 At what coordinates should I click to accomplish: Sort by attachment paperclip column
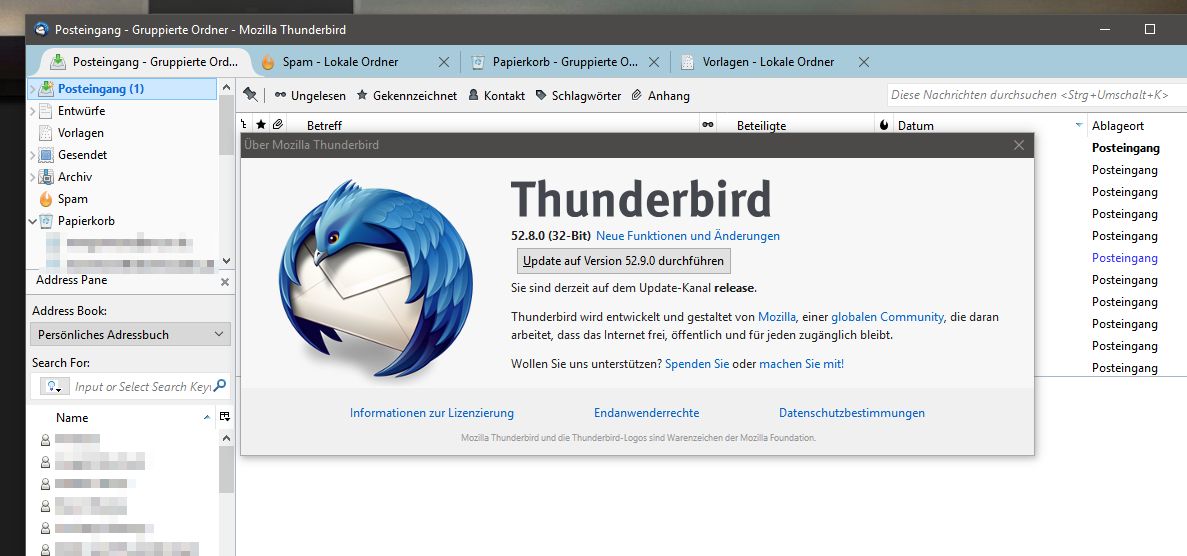(278, 124)
